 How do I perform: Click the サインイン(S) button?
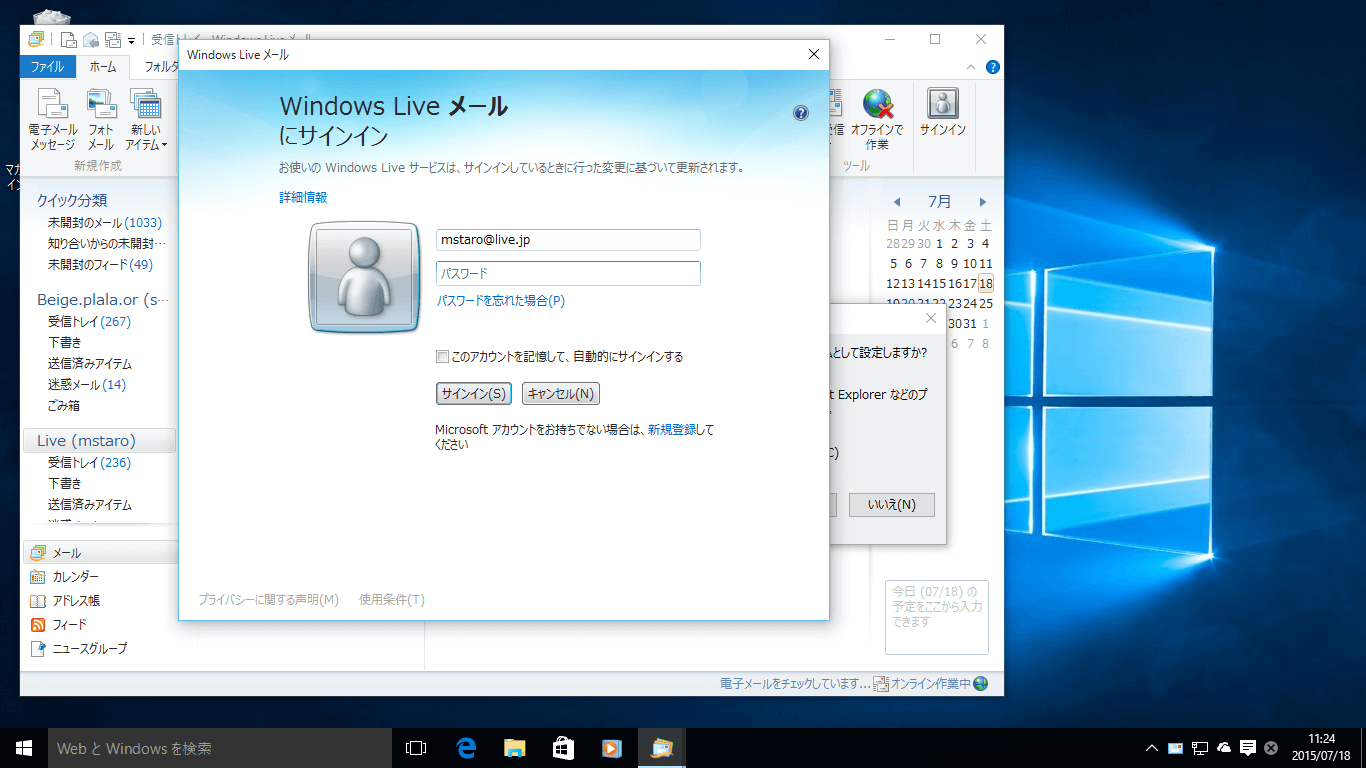[474, 394]
